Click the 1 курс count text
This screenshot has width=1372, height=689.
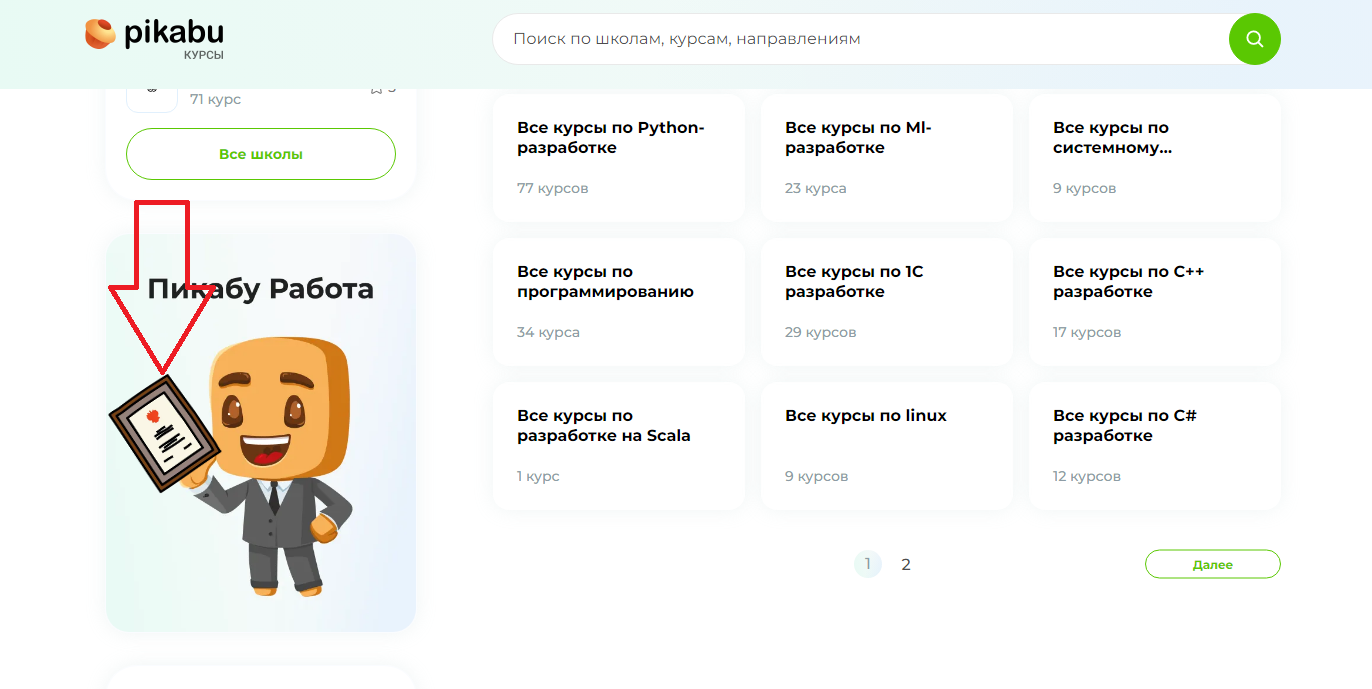click(x=538, y=476)
